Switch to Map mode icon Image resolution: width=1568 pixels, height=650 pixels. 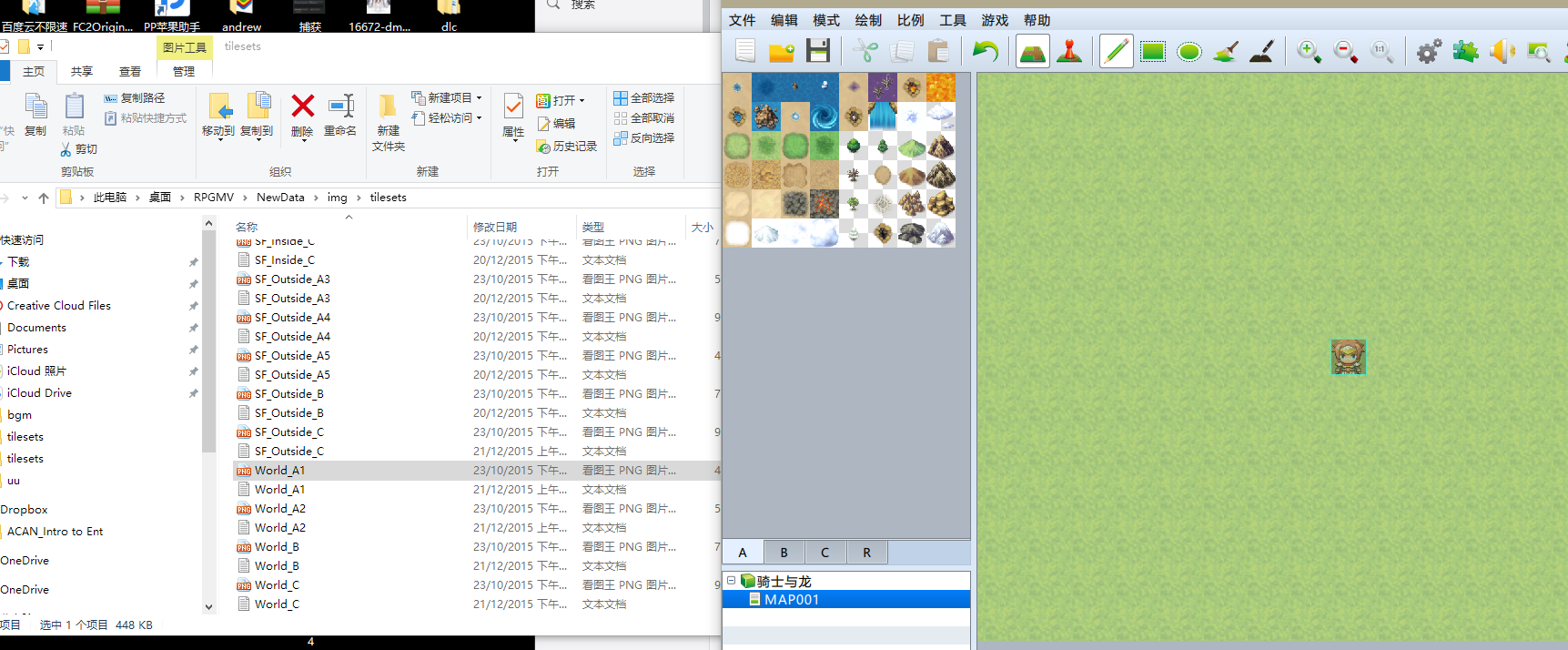[1033, 52]
